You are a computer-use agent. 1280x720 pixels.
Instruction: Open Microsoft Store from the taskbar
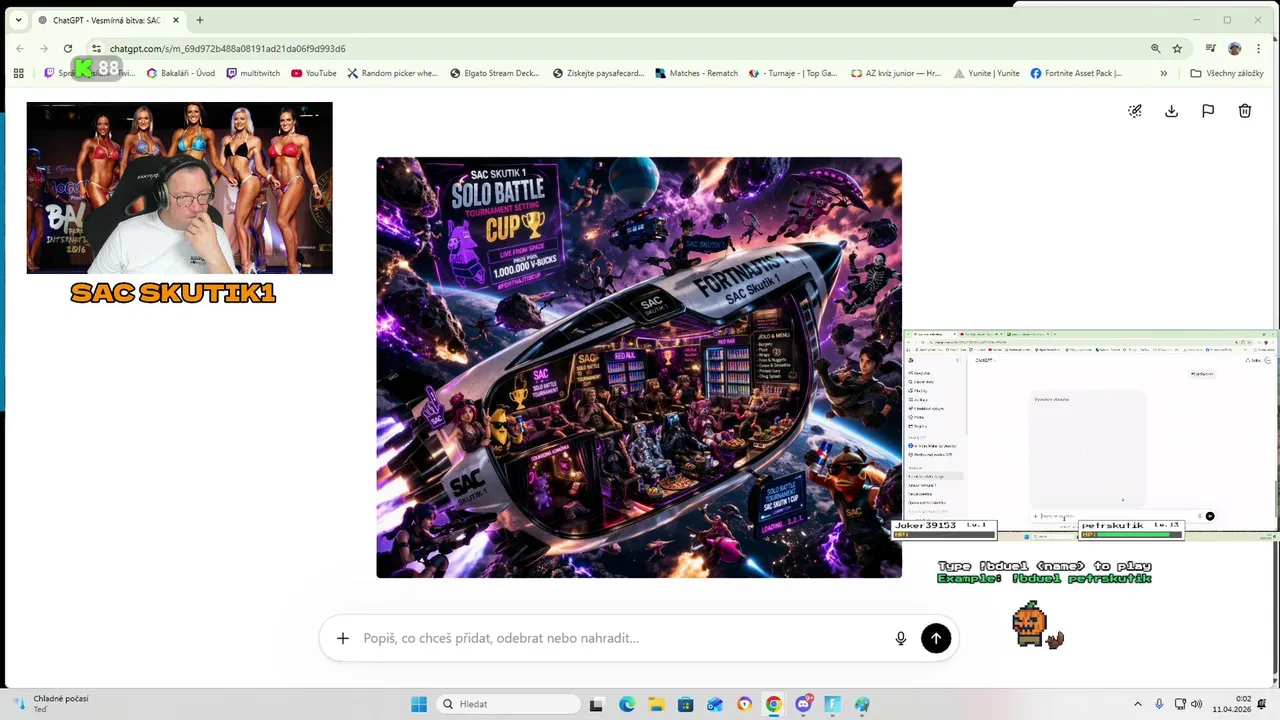(685, 704)
